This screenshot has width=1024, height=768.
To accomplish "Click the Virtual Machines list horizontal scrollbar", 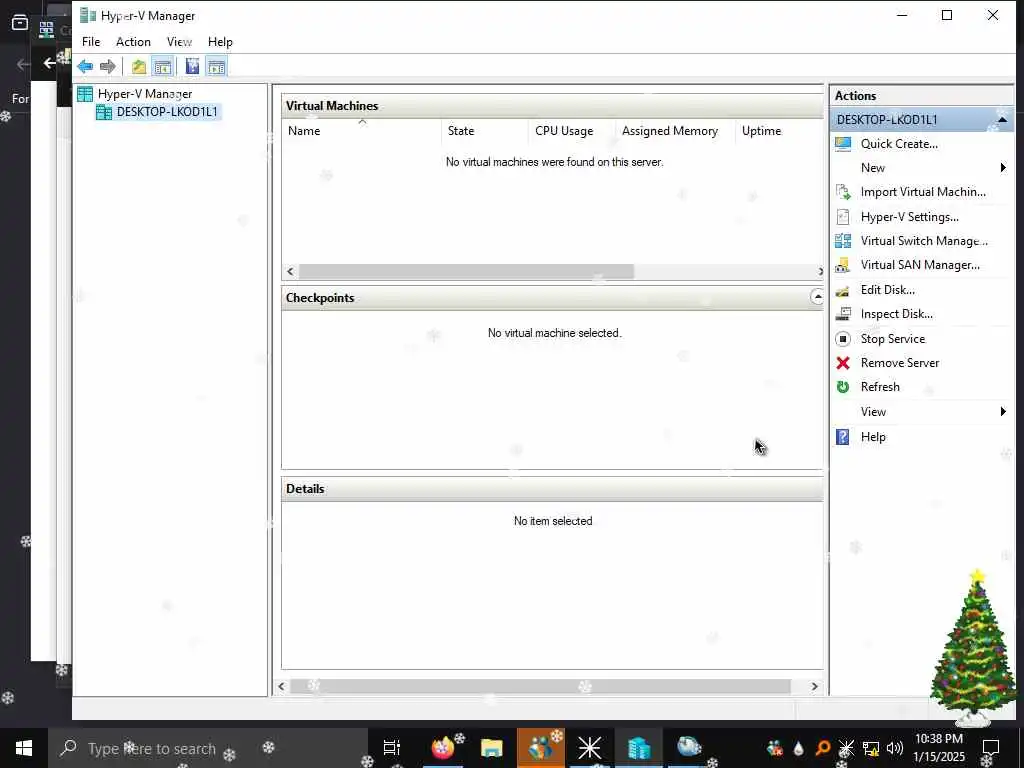I will click(466, 271).
